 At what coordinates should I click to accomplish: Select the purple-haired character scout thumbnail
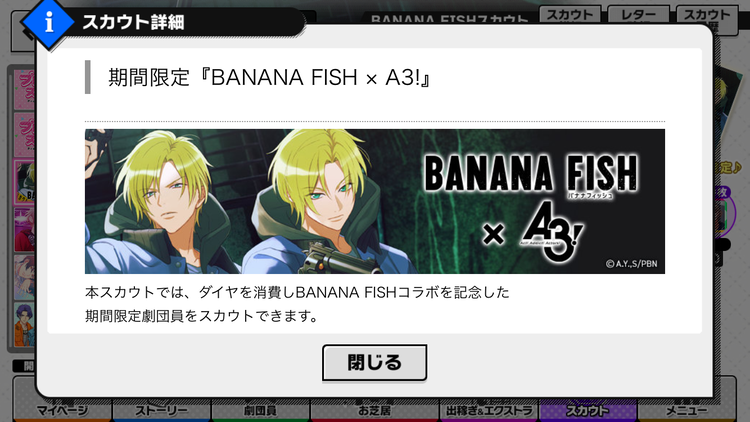[x=24, y=324]
